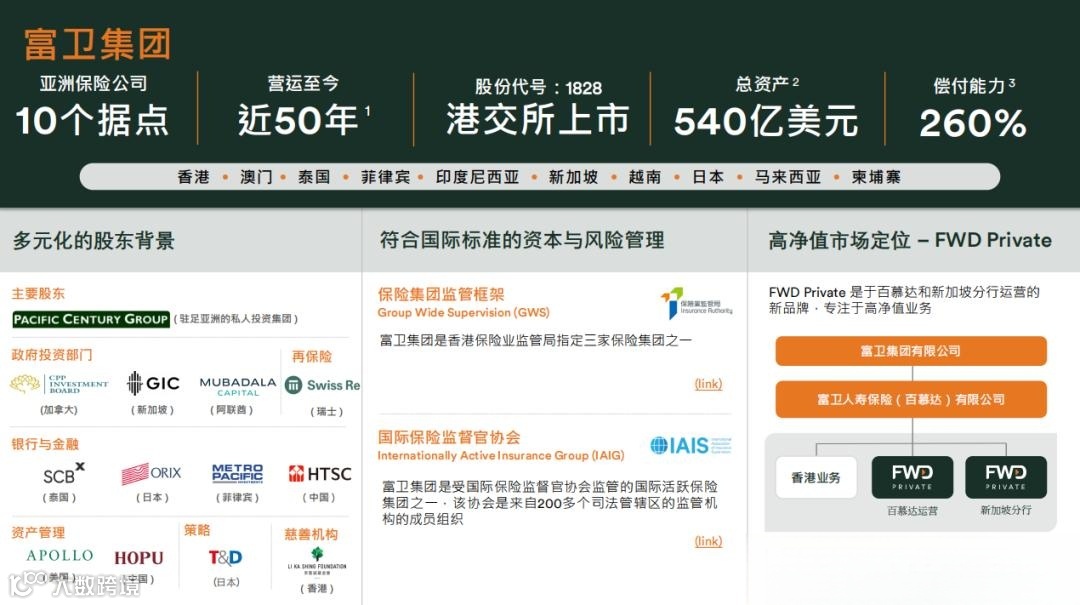The width and height of the screenshot is (1080, 605).
Task: Click the Swiss Re logo
Action: pyautogui.click(x=322, y=385)
